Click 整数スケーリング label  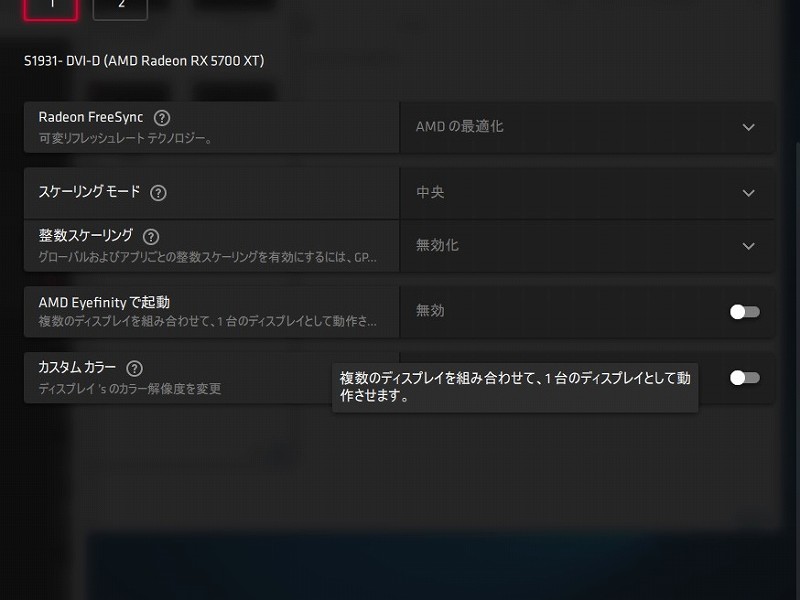tap(86, 236)
